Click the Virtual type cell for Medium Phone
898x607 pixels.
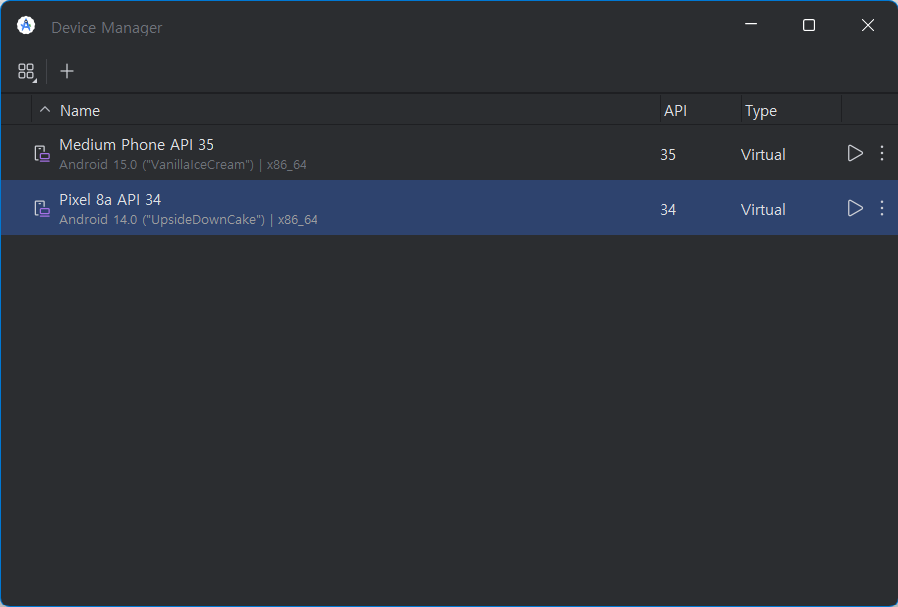763,155
